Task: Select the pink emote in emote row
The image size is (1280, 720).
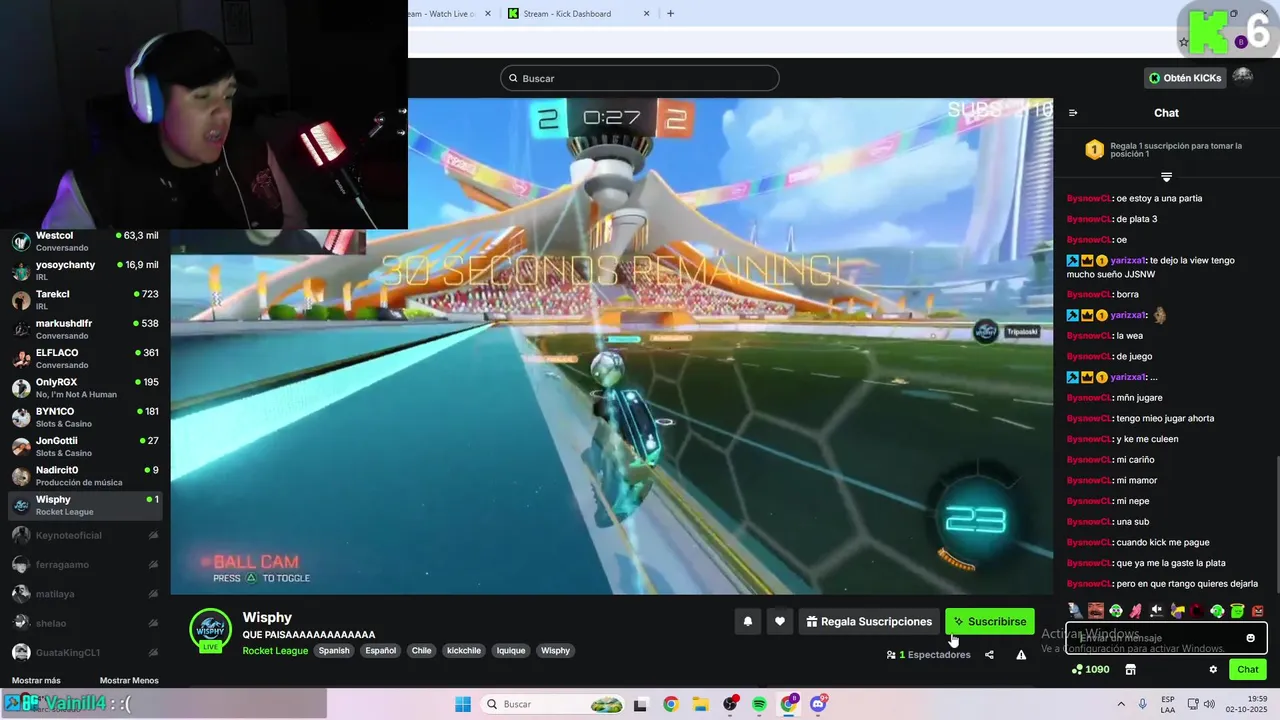Action: (x=1136, y=610)
